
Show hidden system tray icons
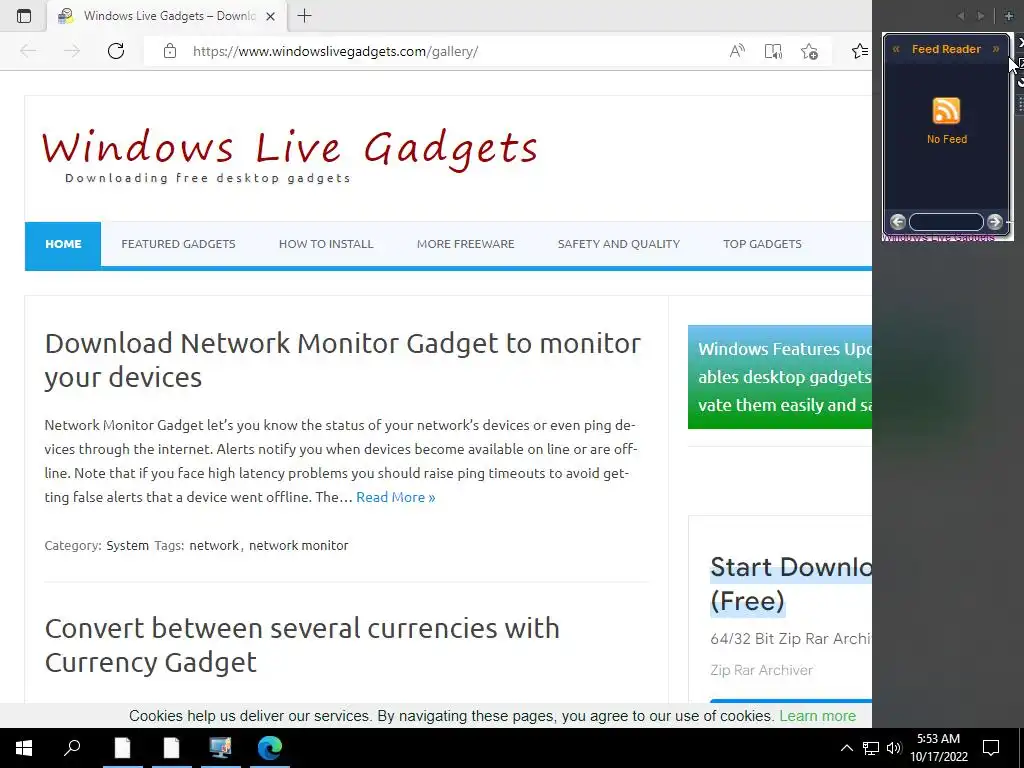coord(846,748)
